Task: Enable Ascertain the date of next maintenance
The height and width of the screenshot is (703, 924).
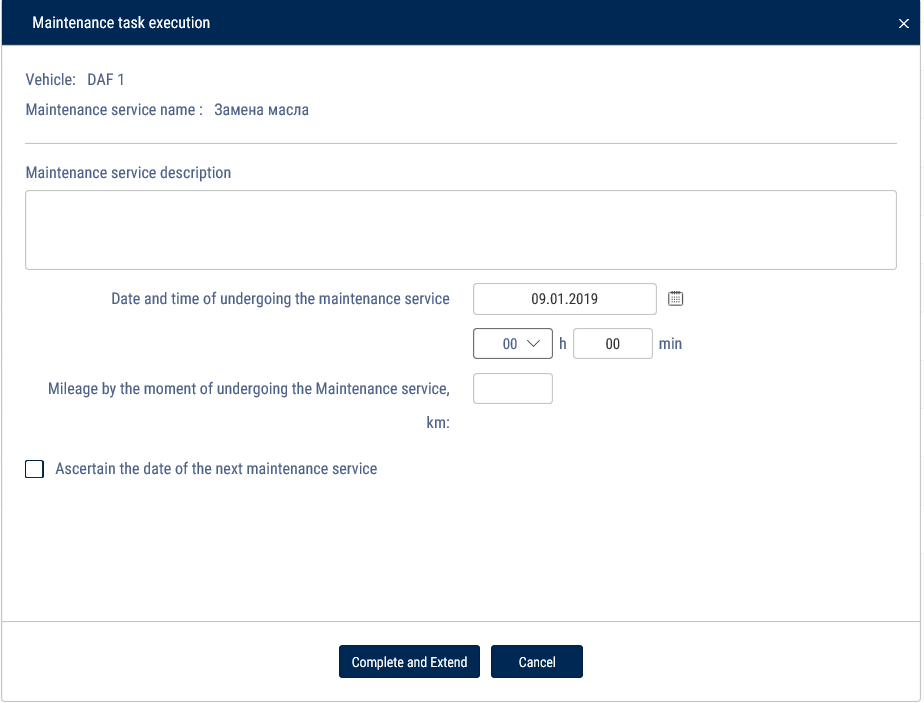Action: pos(34,469)
